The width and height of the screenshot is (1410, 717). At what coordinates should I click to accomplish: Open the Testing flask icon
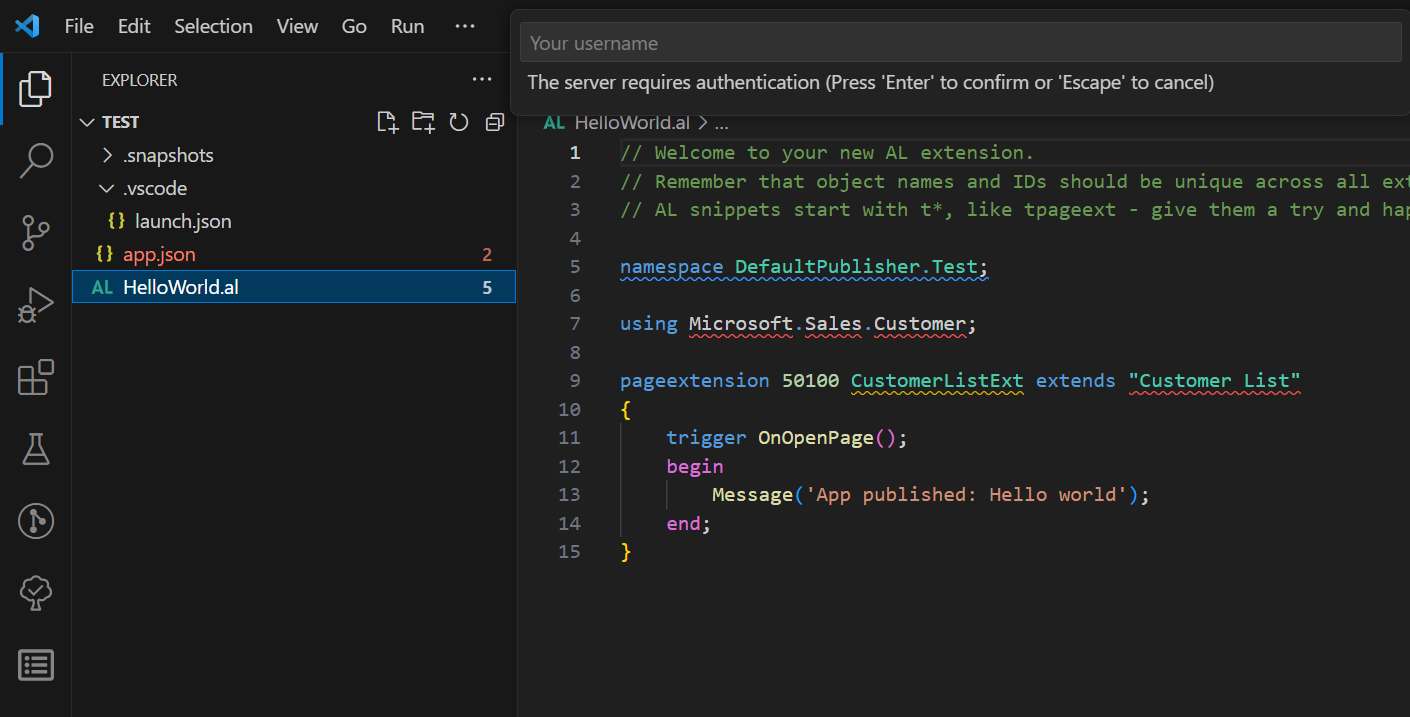click(x=35, y=449)
